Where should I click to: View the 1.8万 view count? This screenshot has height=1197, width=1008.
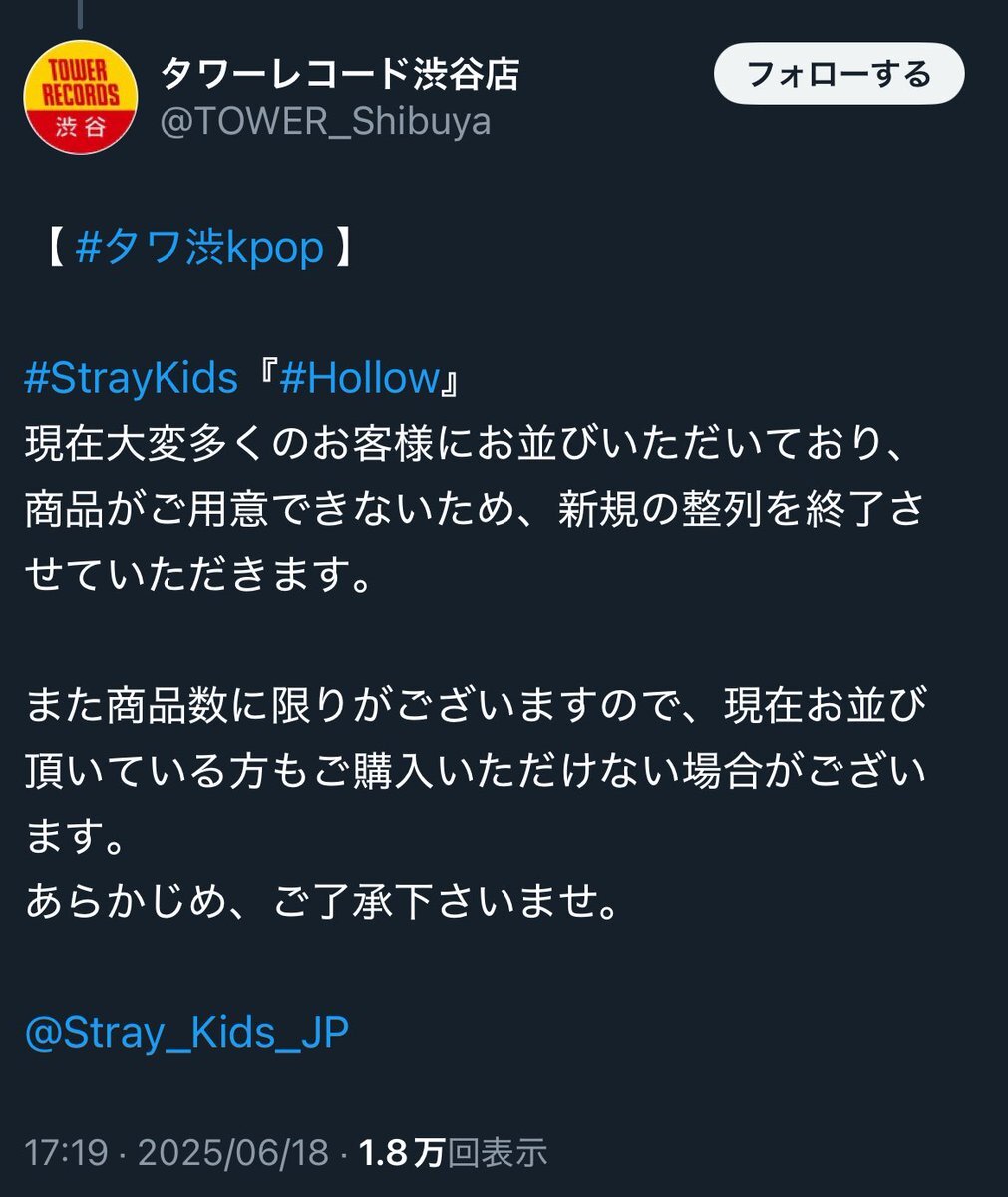(x=401, y=1153)
